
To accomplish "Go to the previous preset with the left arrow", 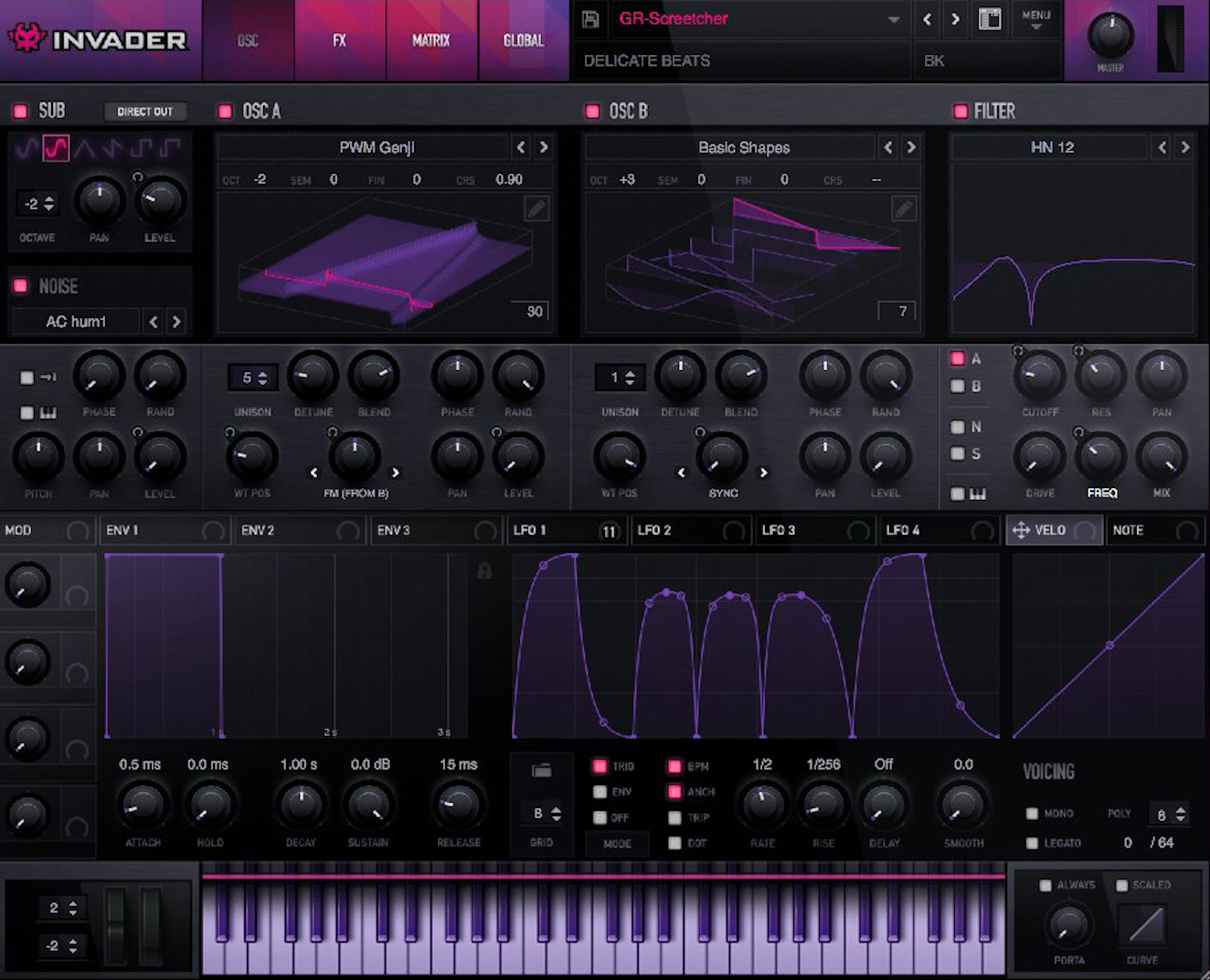I will tap(927, 19).
